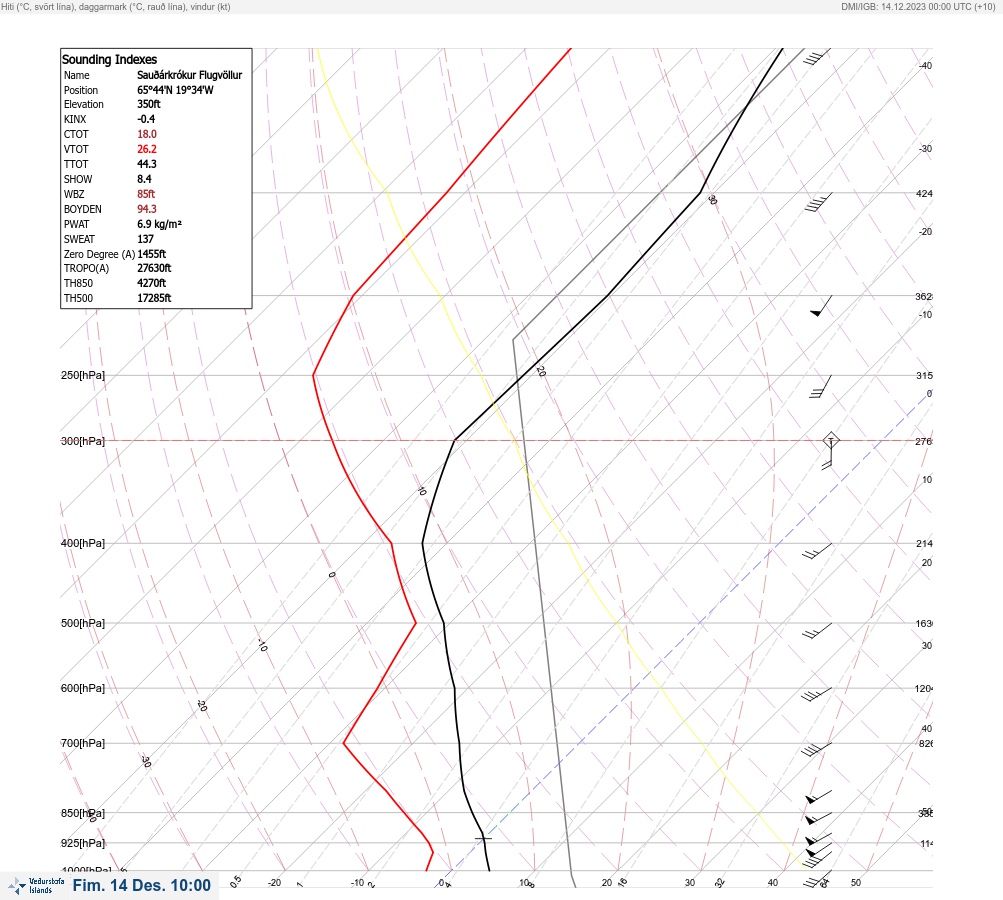Click the wind barb at 700 hPa

point(817,749)
